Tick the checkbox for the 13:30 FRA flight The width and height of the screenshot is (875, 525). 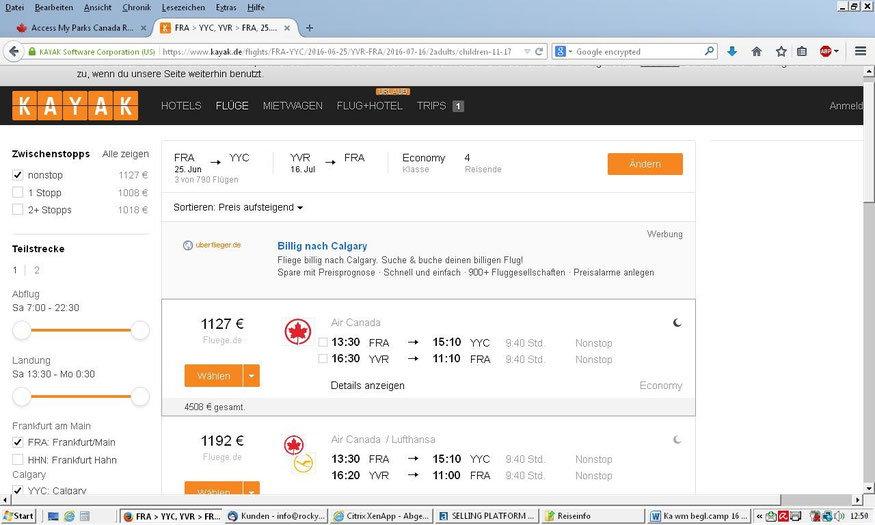click(x=323, y=343)
